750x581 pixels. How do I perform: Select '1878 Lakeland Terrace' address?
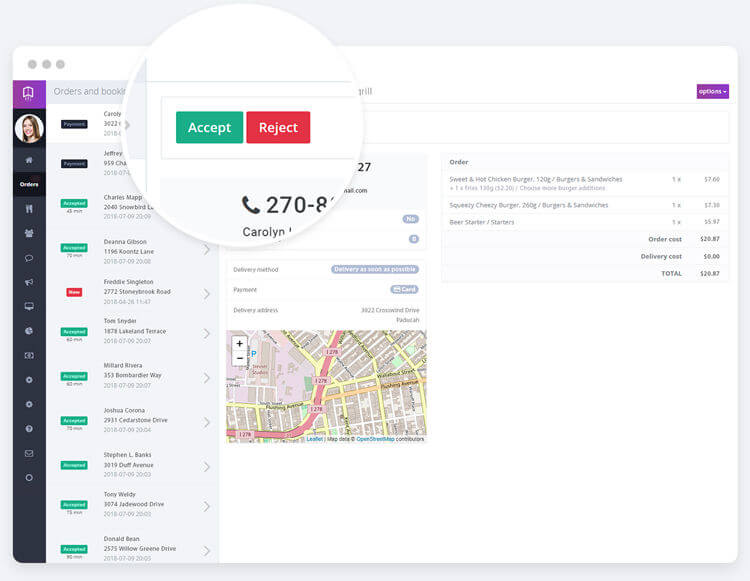point(135,331)
